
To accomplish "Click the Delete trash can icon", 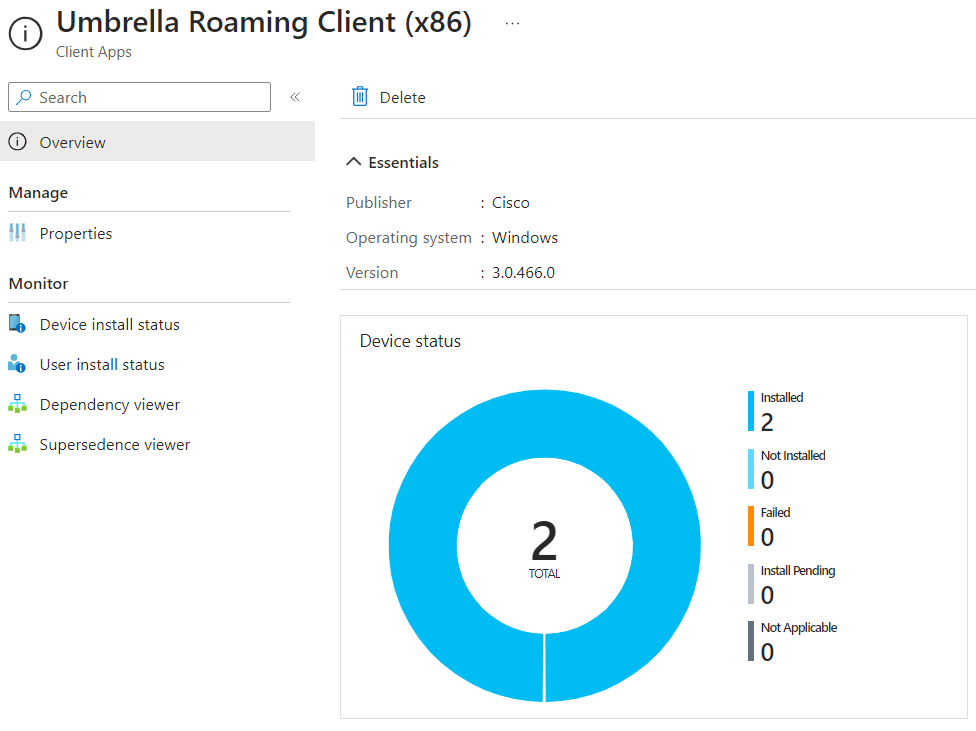I will click(x=360, y=97).
